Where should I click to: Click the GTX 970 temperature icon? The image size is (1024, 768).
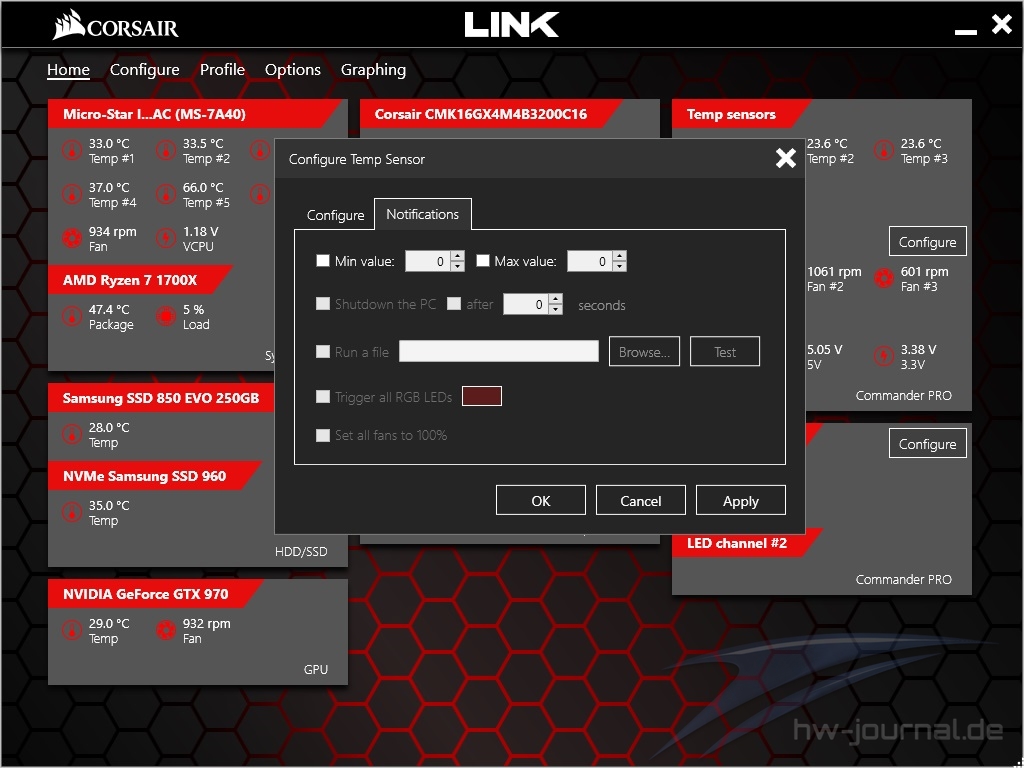coord(72,630)
